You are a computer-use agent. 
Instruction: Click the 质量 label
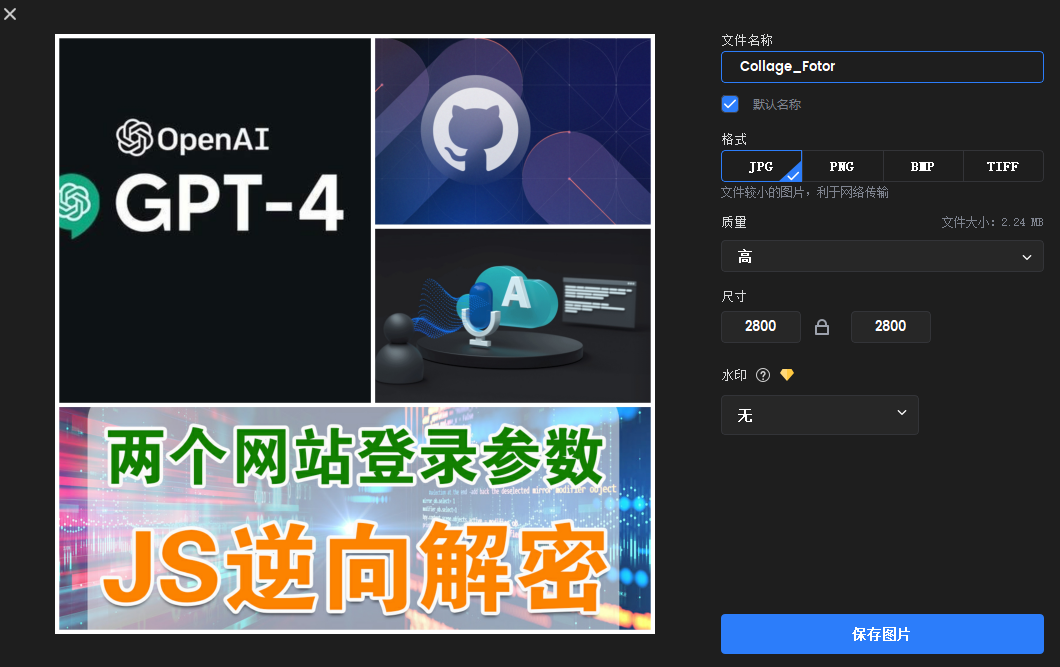click(x=733, y=222)
